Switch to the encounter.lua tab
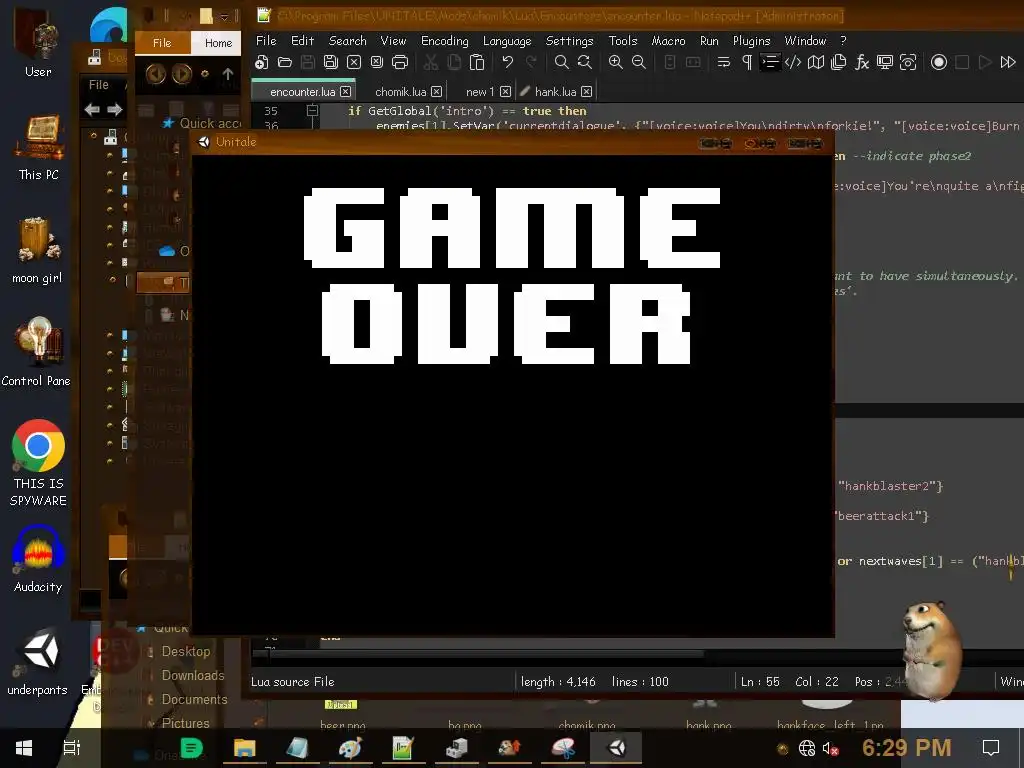Screen dimensions: 1024x768 click(302, 91)
